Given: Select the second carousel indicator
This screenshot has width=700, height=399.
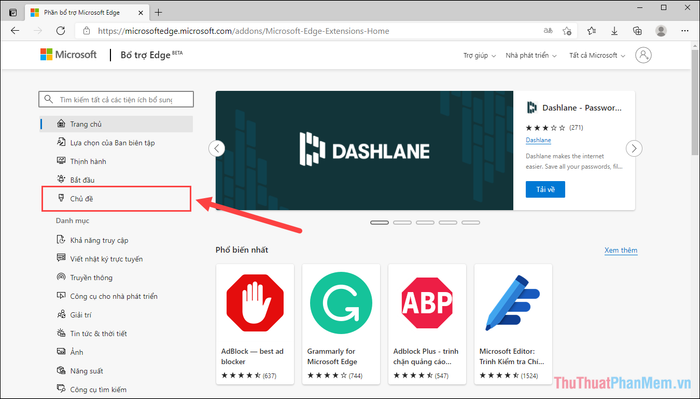Looking at the screenshot, I should pyautogui.click(x=402, y=222).
